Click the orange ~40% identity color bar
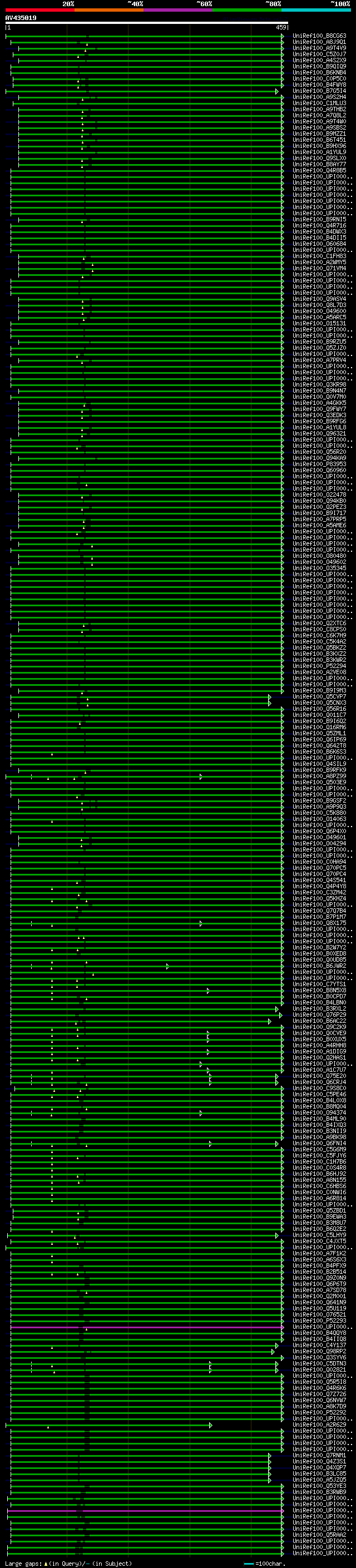 click(109, 10)
